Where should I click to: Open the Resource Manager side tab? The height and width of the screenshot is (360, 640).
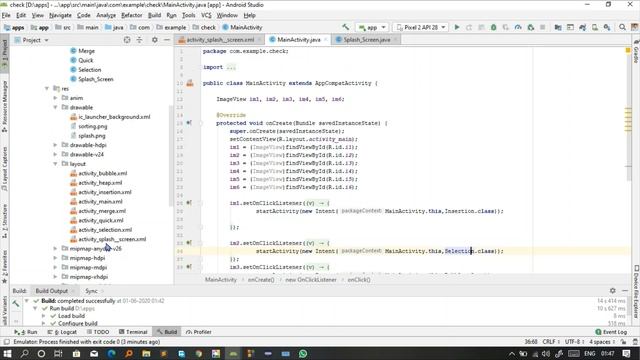pos(4,106)
